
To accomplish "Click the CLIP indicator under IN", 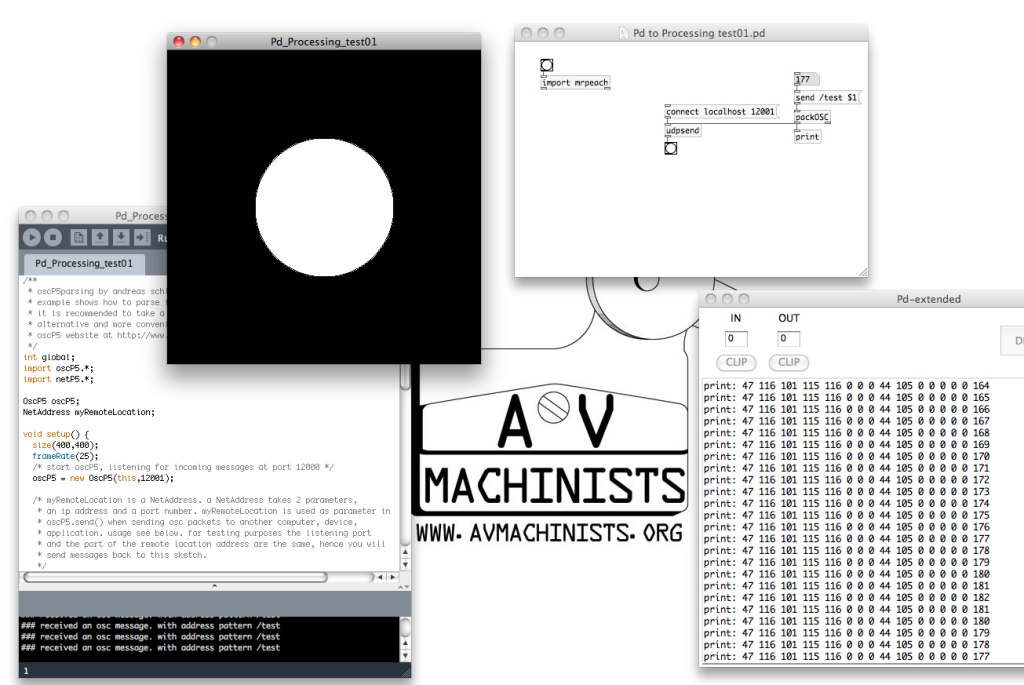I will [736, 362].
